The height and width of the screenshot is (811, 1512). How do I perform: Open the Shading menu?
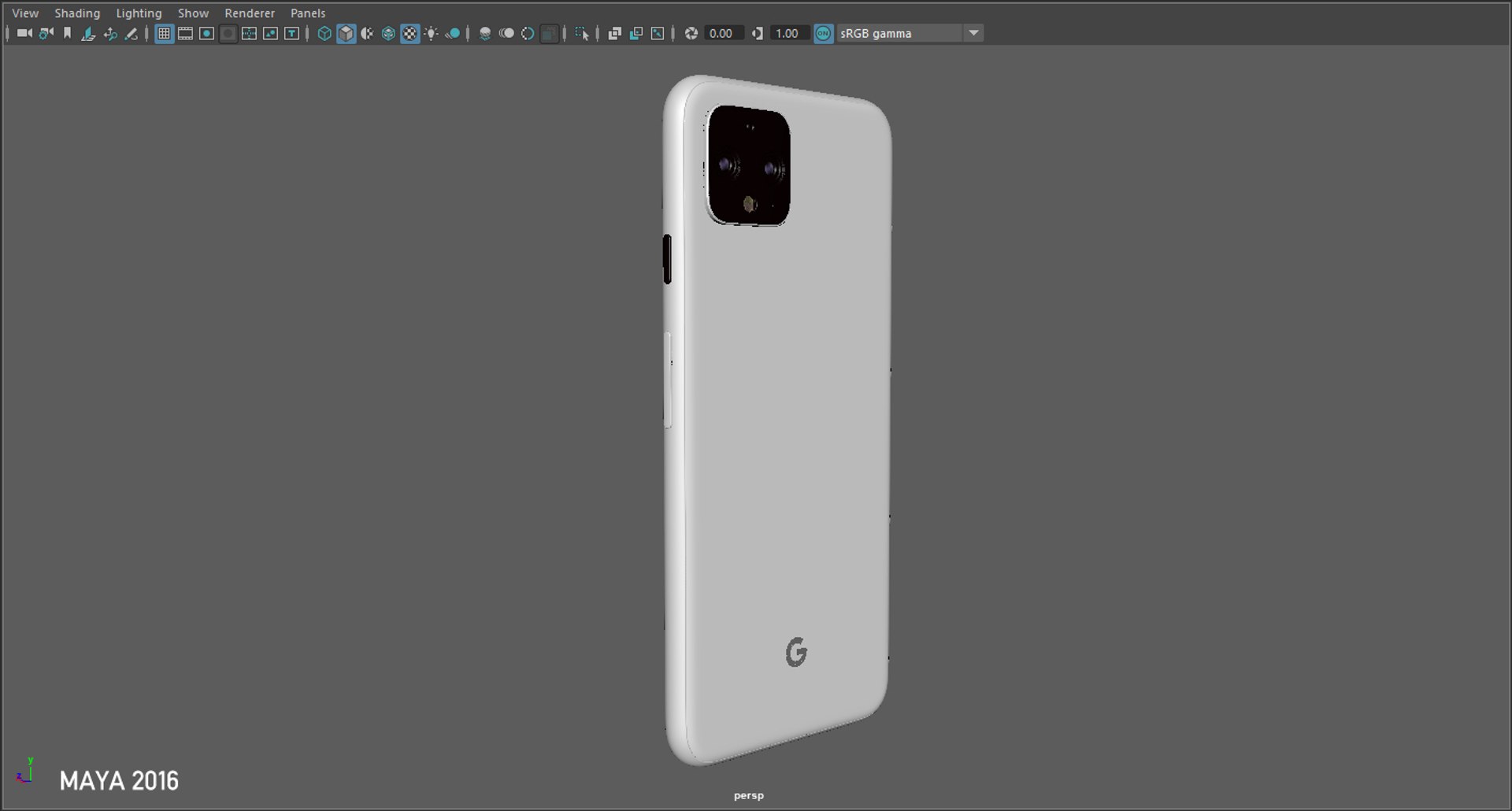click(x=77, y=13)
